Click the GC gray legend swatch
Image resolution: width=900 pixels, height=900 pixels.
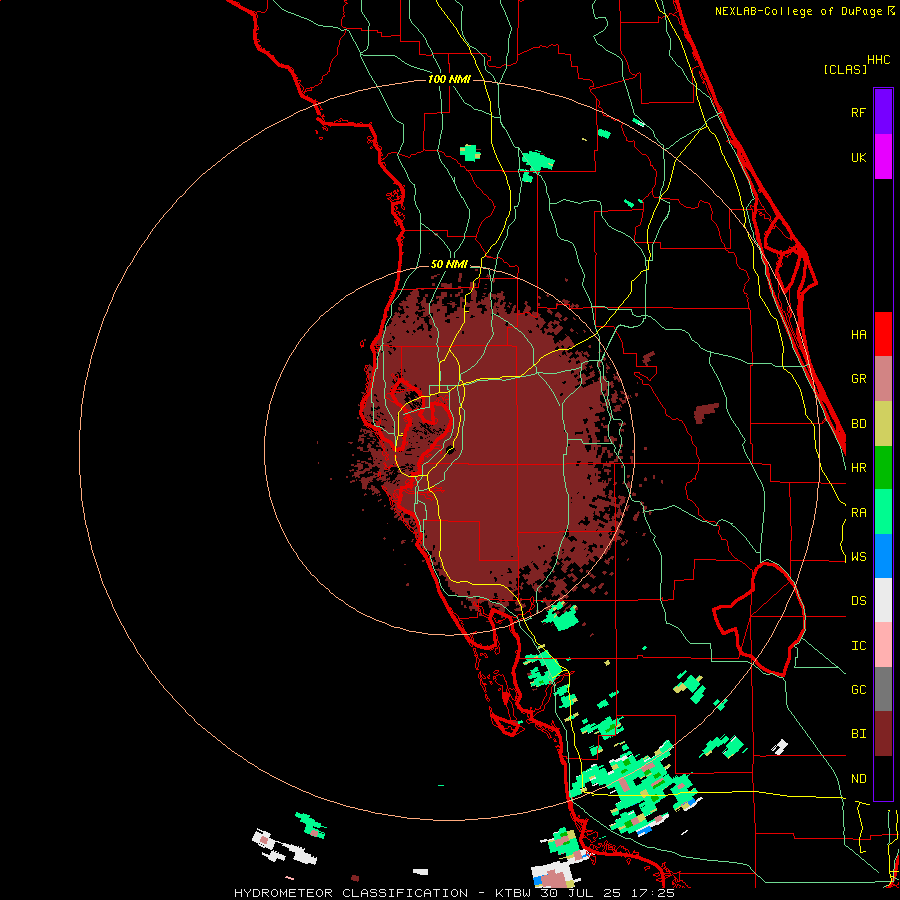click(x=883, y=689)
